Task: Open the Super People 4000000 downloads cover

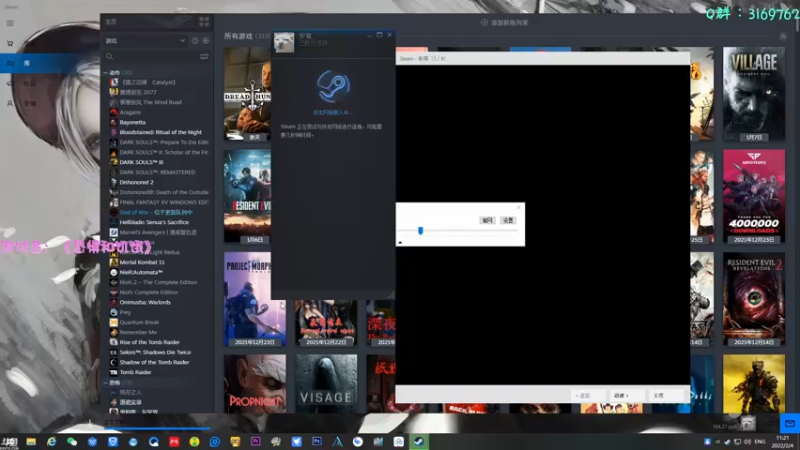Action: point(754,196)
